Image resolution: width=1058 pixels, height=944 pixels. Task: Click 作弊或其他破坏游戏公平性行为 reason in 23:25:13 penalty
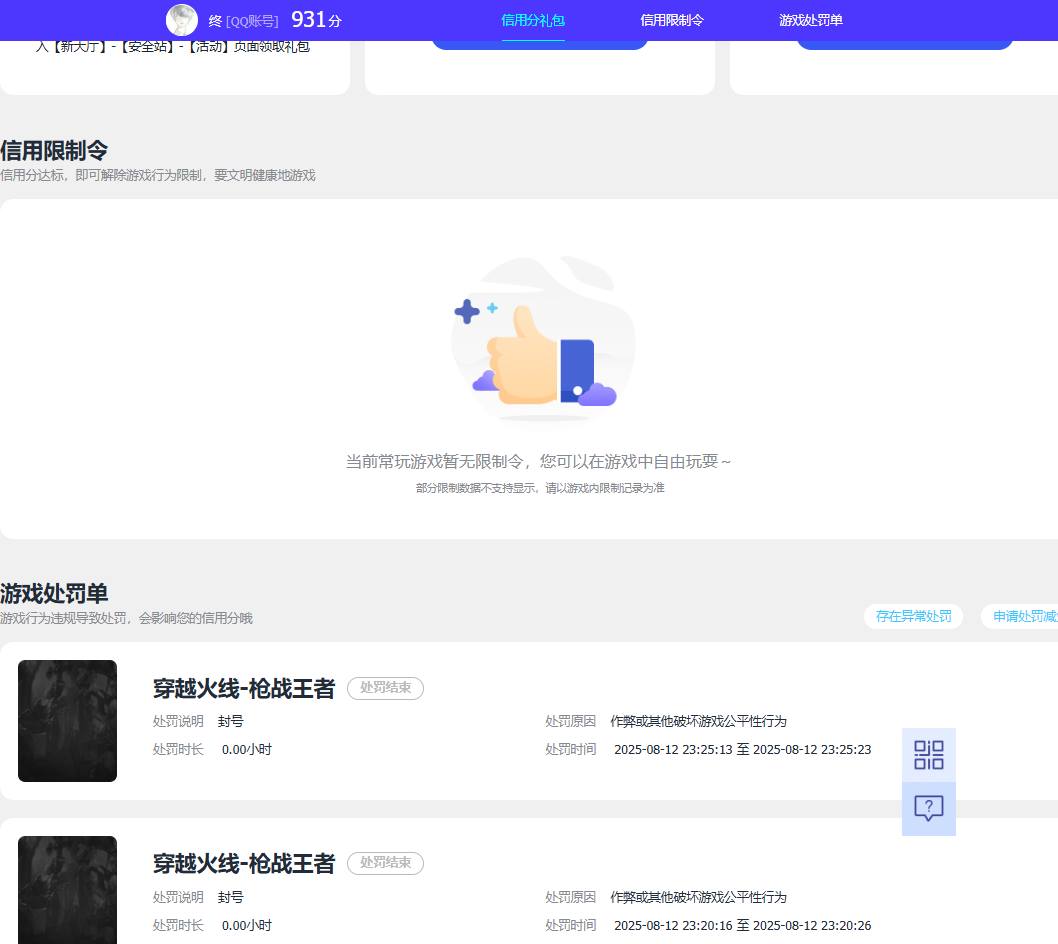pos(698,721)
